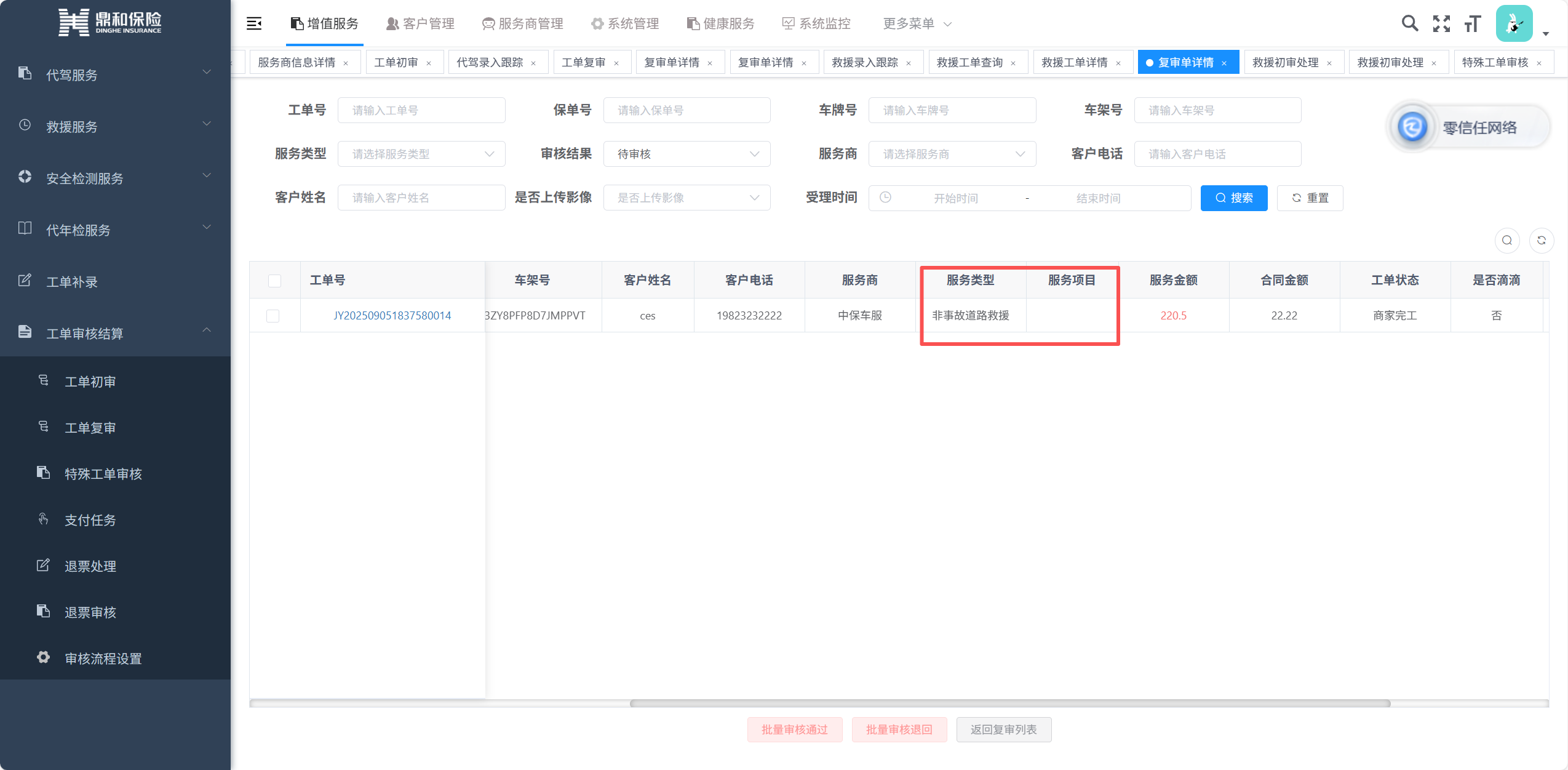The height and width of the screenshot is (770, 1568).
Task: Click the blue 搜索 button
Action: (1233, 198)
